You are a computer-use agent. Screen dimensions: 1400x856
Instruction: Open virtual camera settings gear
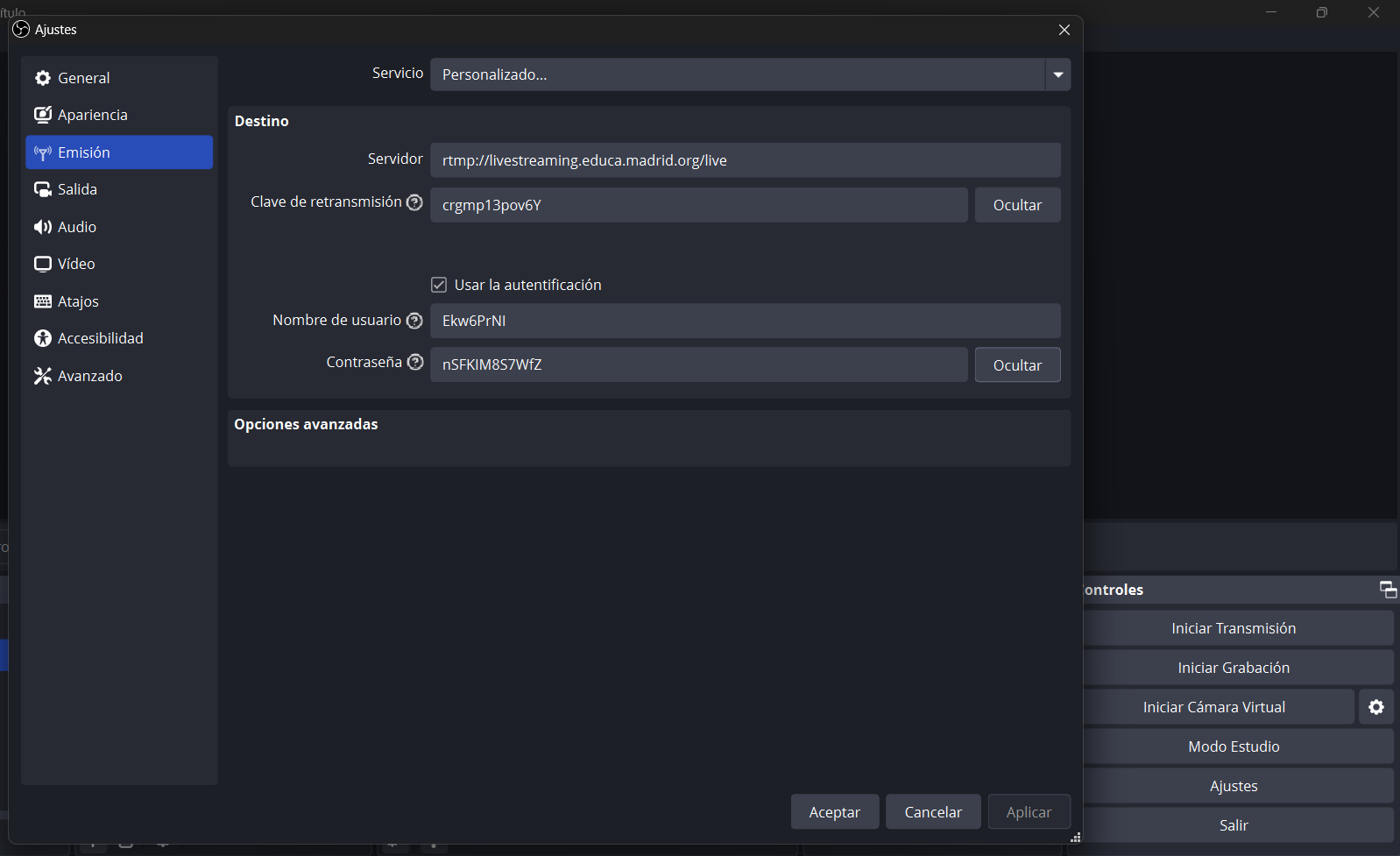coord(1376,707)
